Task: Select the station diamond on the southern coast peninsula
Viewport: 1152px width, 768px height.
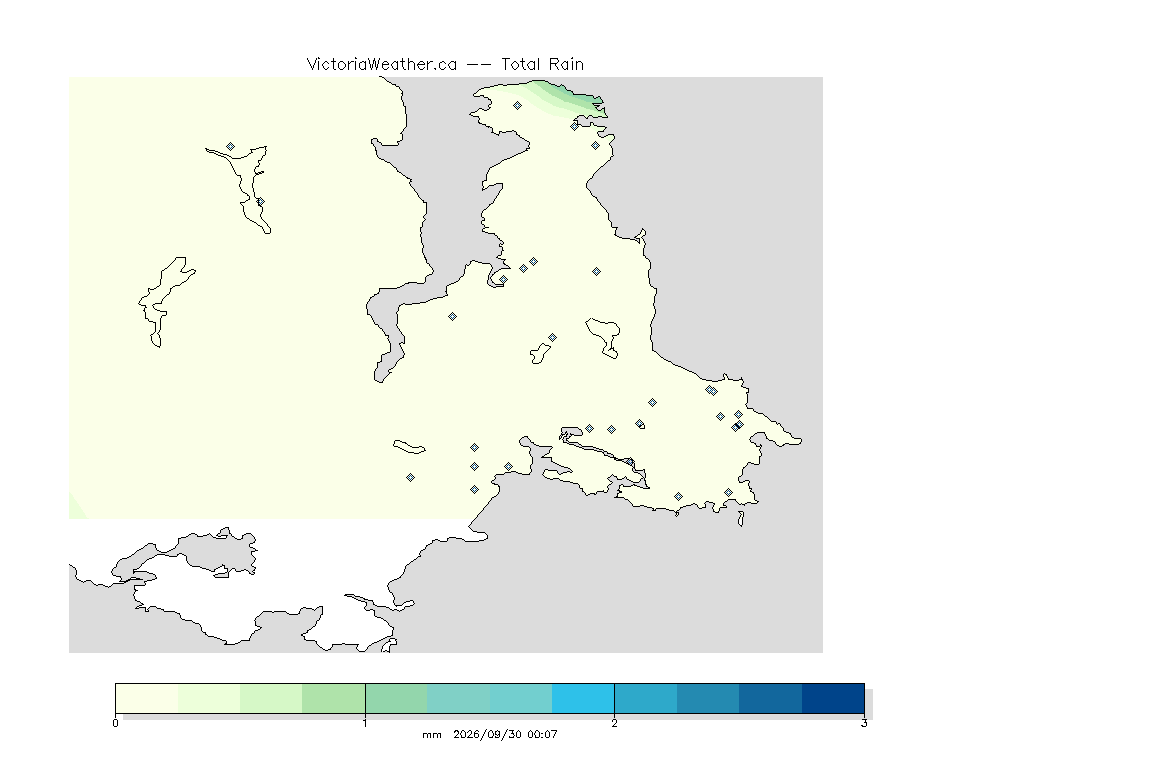Action: (679, 497)
